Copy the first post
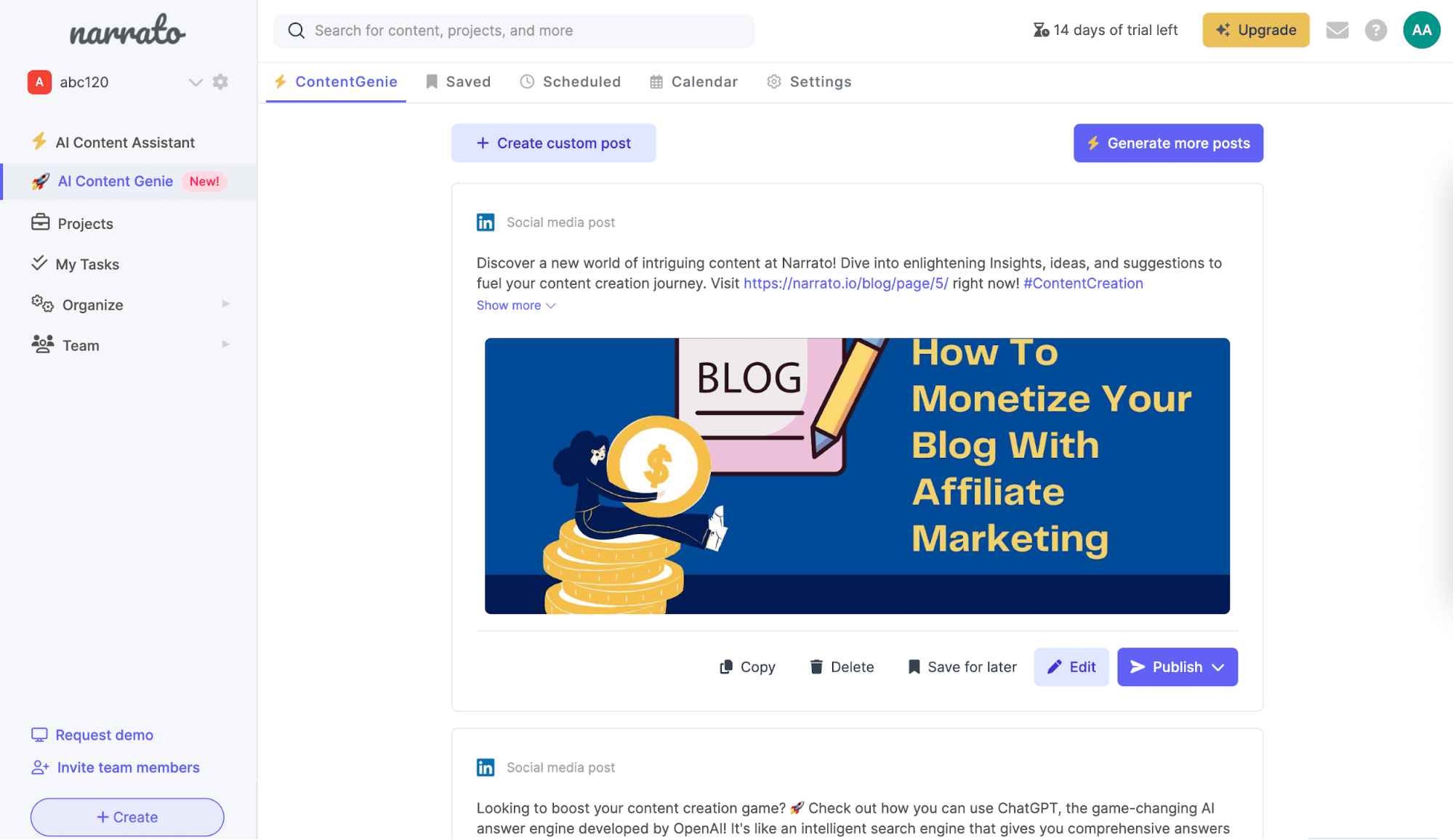 (747, 667)
